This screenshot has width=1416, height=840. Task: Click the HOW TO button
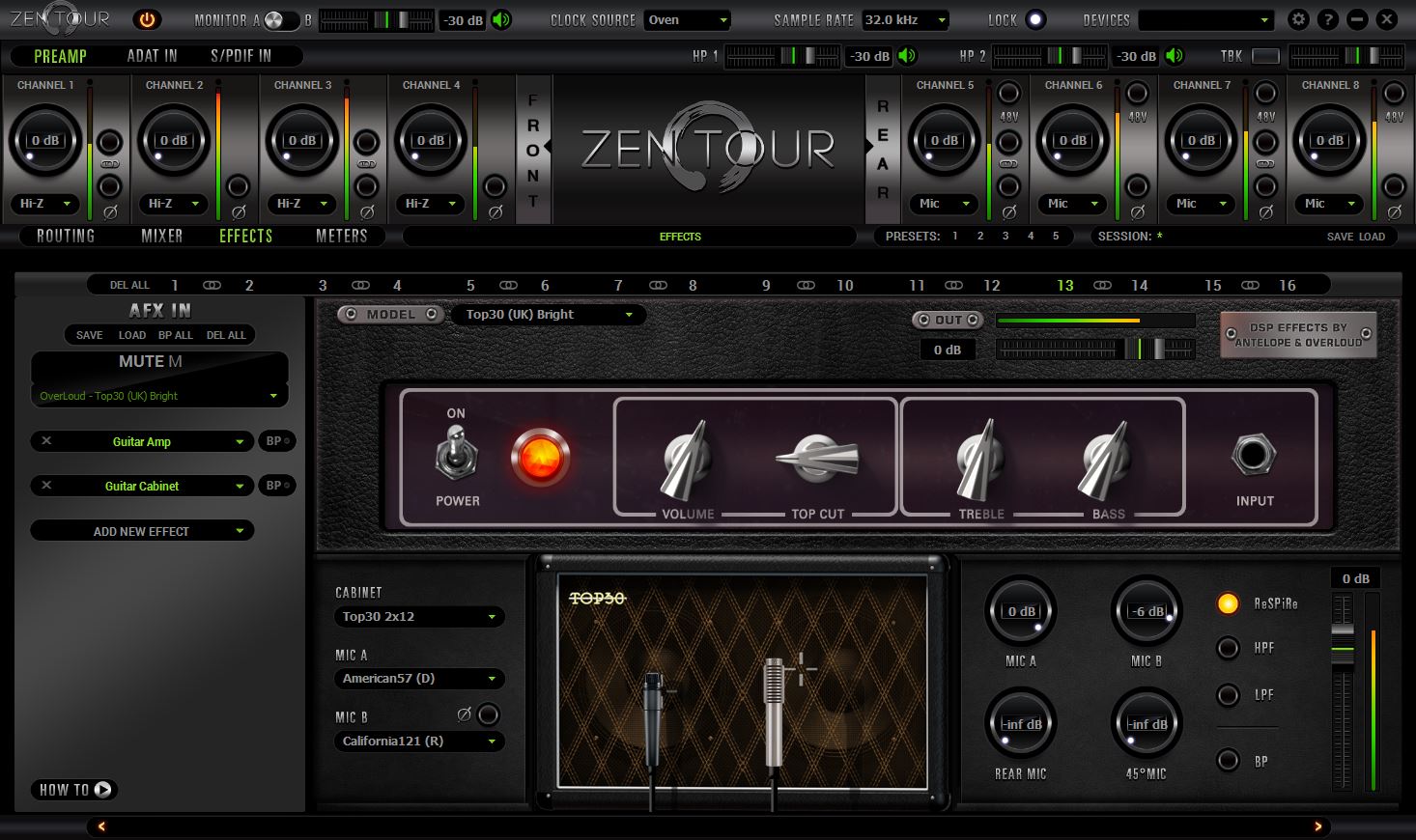click(74, 790)
